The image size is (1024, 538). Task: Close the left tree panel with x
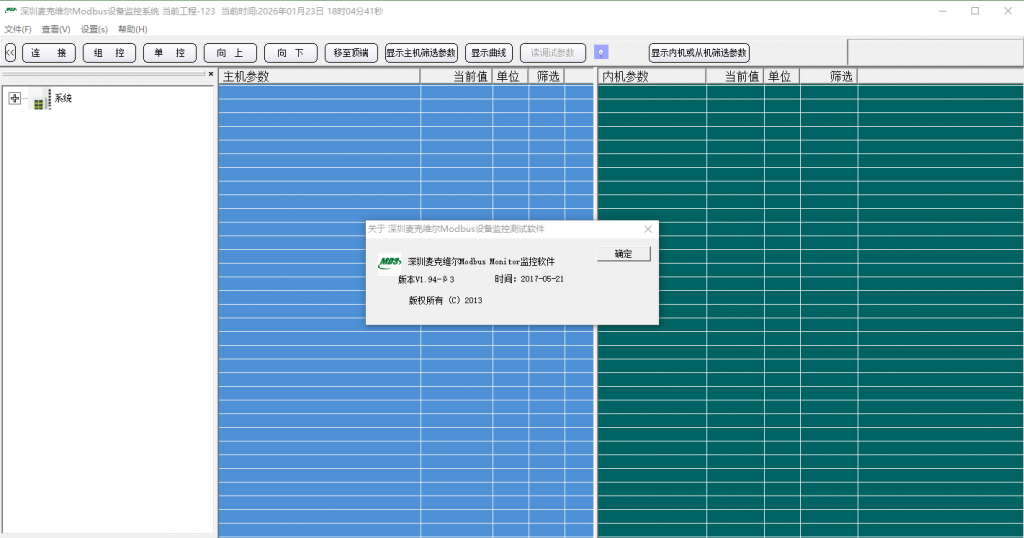point(210,74)
